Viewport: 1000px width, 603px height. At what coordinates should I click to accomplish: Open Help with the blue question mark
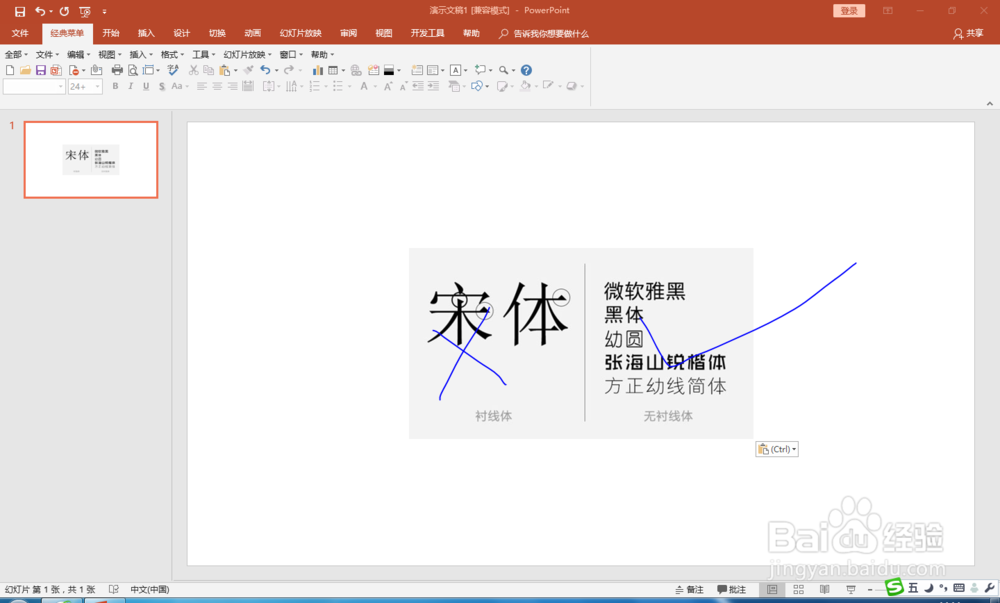526,70
